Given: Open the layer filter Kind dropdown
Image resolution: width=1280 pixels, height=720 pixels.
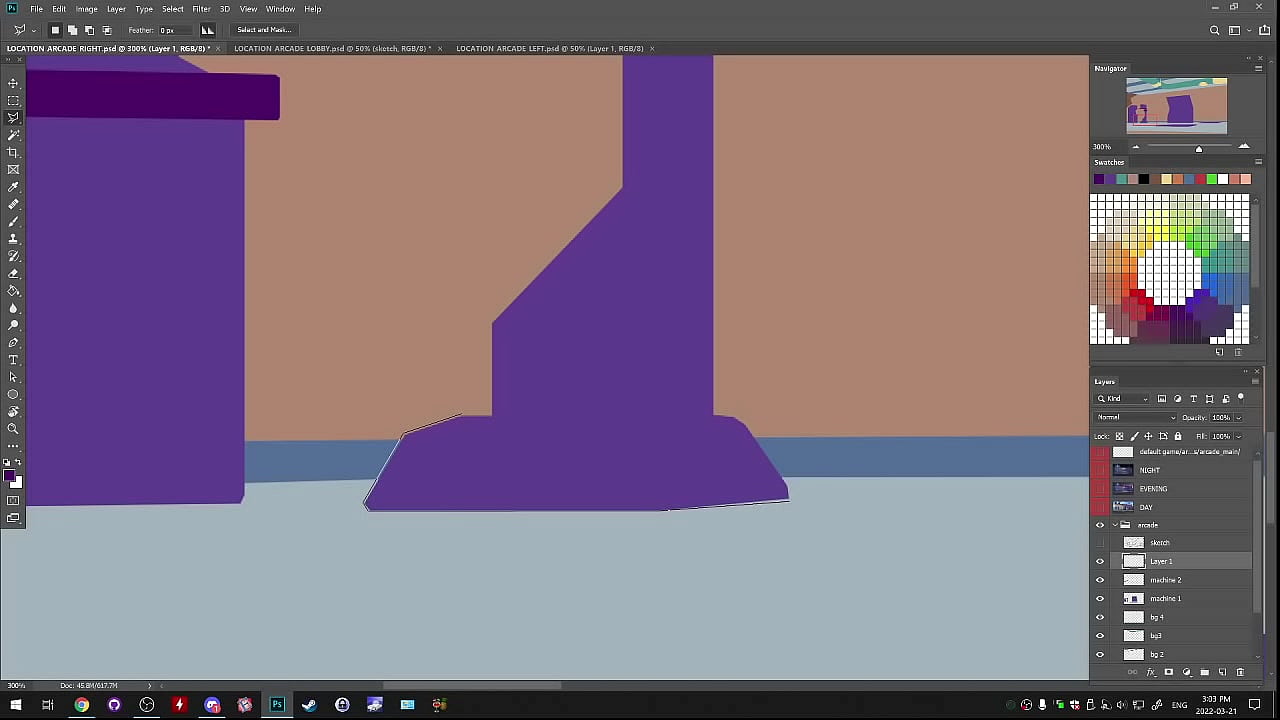Looking at the screenshot, I should (1124, 399).
